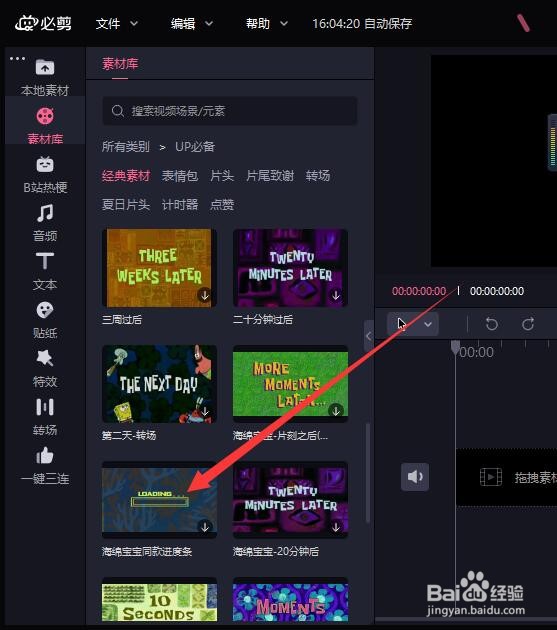557x630 pixels.
Task: Open the 本地素材 local media panel
Action: click(x=45, y=77)
